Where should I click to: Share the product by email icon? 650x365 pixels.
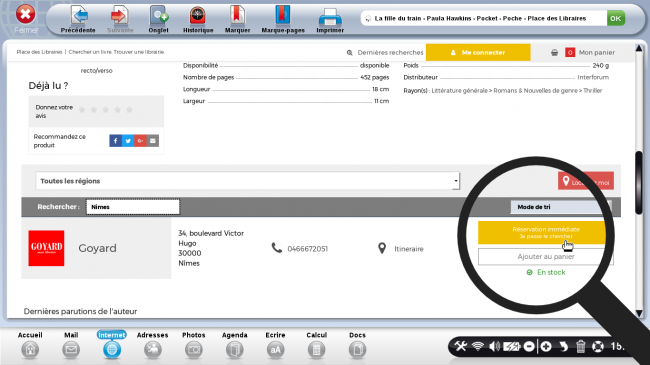coord(153,141)
